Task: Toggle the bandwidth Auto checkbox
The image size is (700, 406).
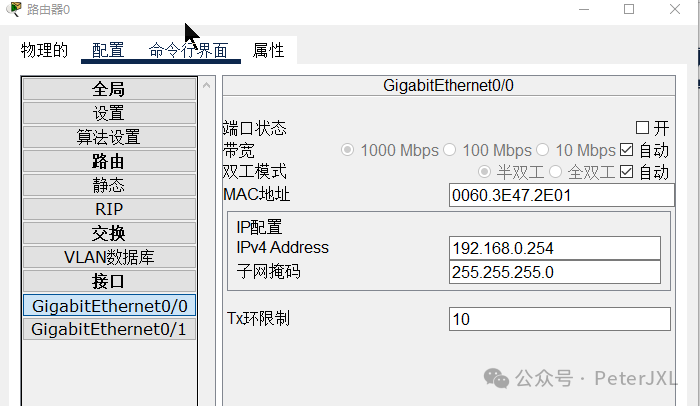Action: pyautogui.click(x=627, y=150)
